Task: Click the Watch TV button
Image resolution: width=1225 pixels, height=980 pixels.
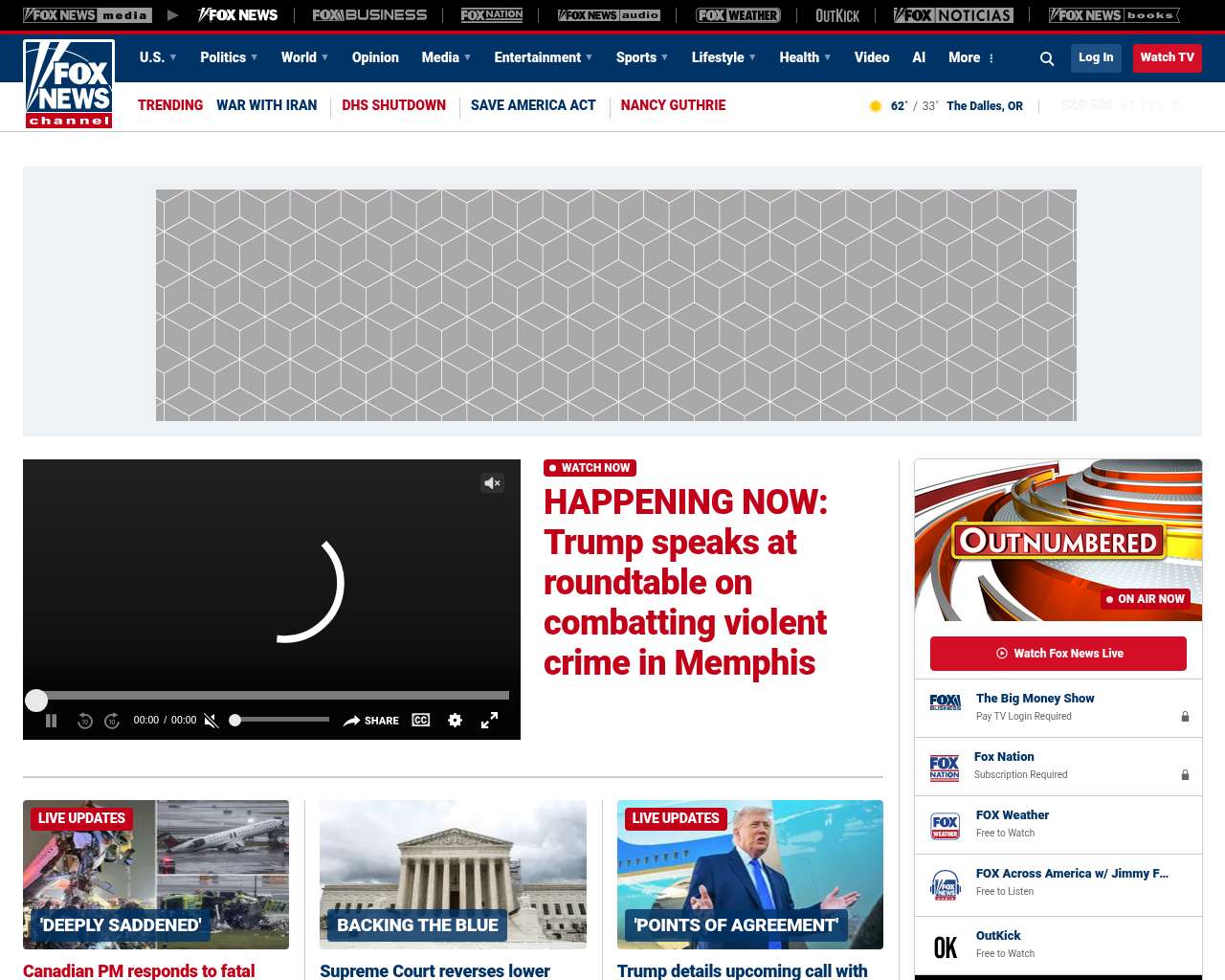Action: (x=1167, y=57)
